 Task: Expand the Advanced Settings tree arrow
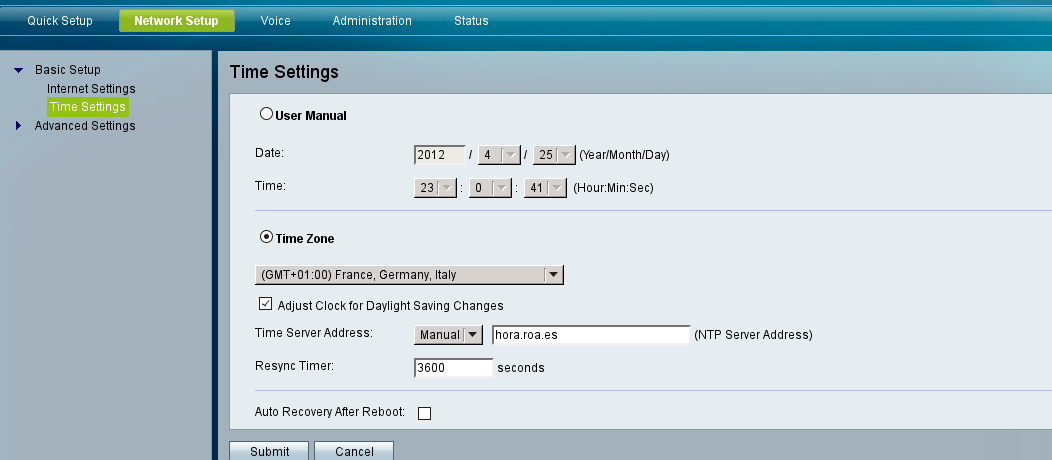(18, 126)
